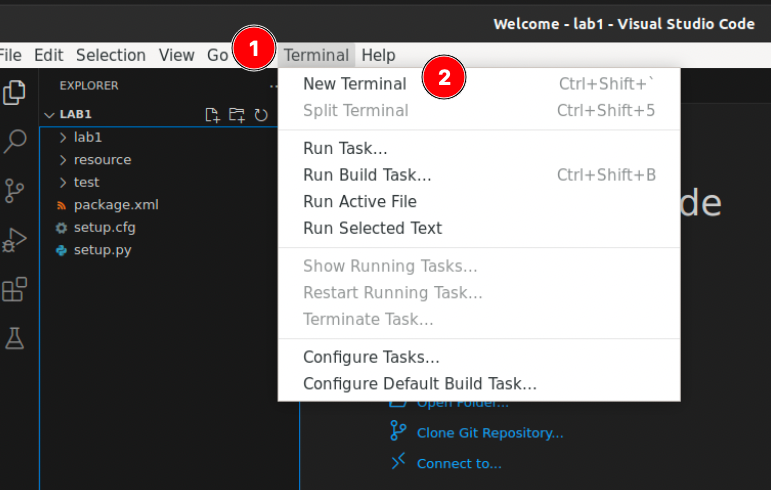Select the resource folder row

pyautogui.click(x=159, y=160)
